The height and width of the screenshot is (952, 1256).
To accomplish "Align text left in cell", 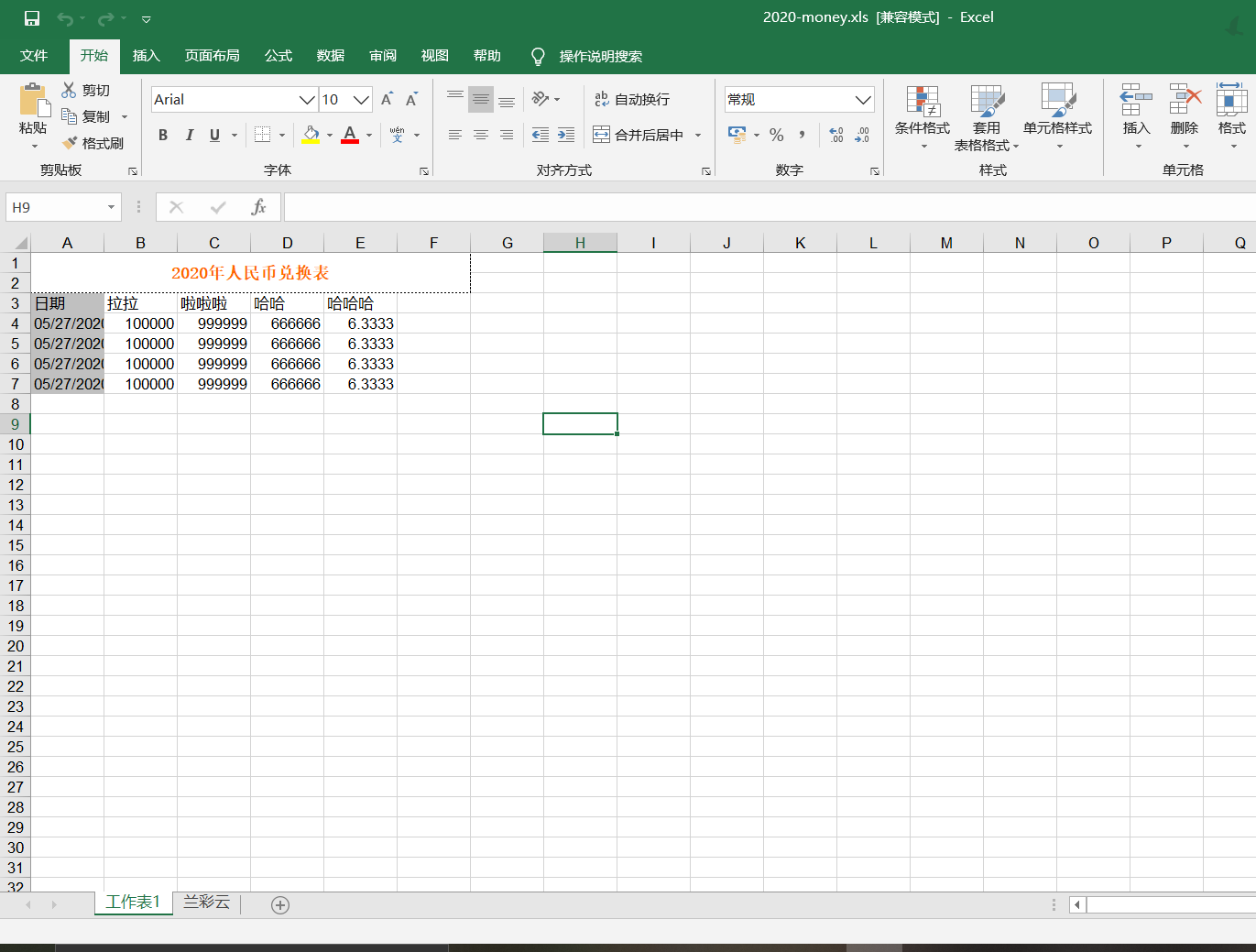I will [455, 135].
